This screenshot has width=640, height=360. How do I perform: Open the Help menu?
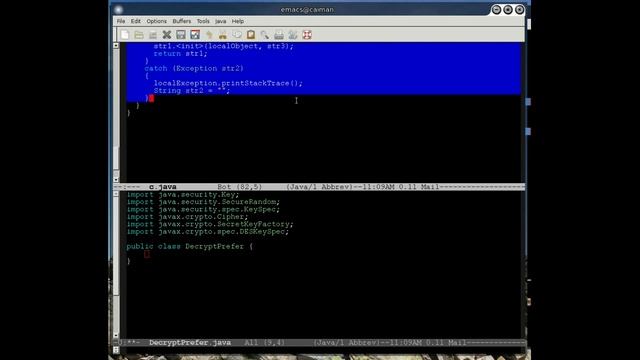click(238, 21)
